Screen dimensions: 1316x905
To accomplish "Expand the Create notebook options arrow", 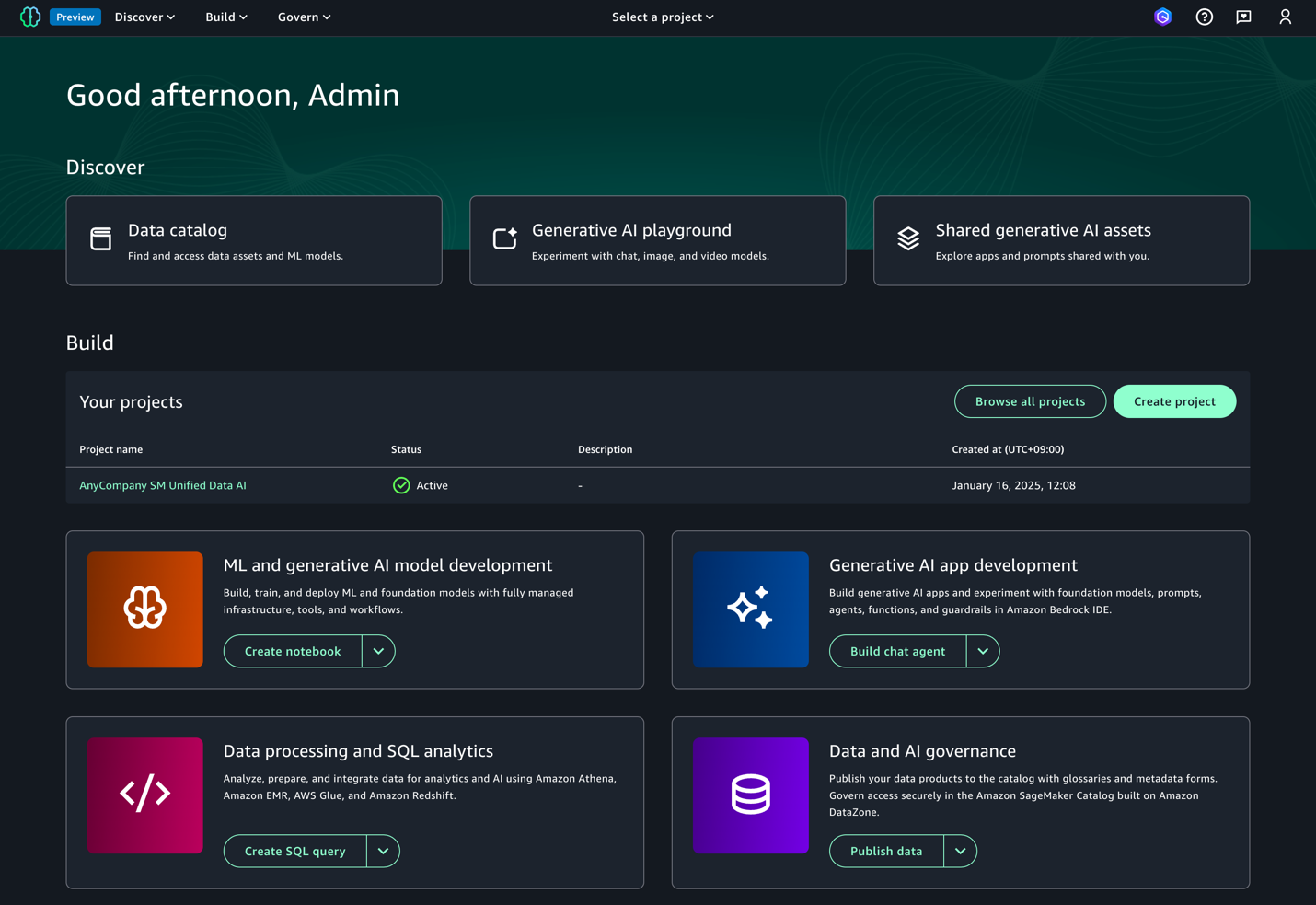I will click(378, 651).
